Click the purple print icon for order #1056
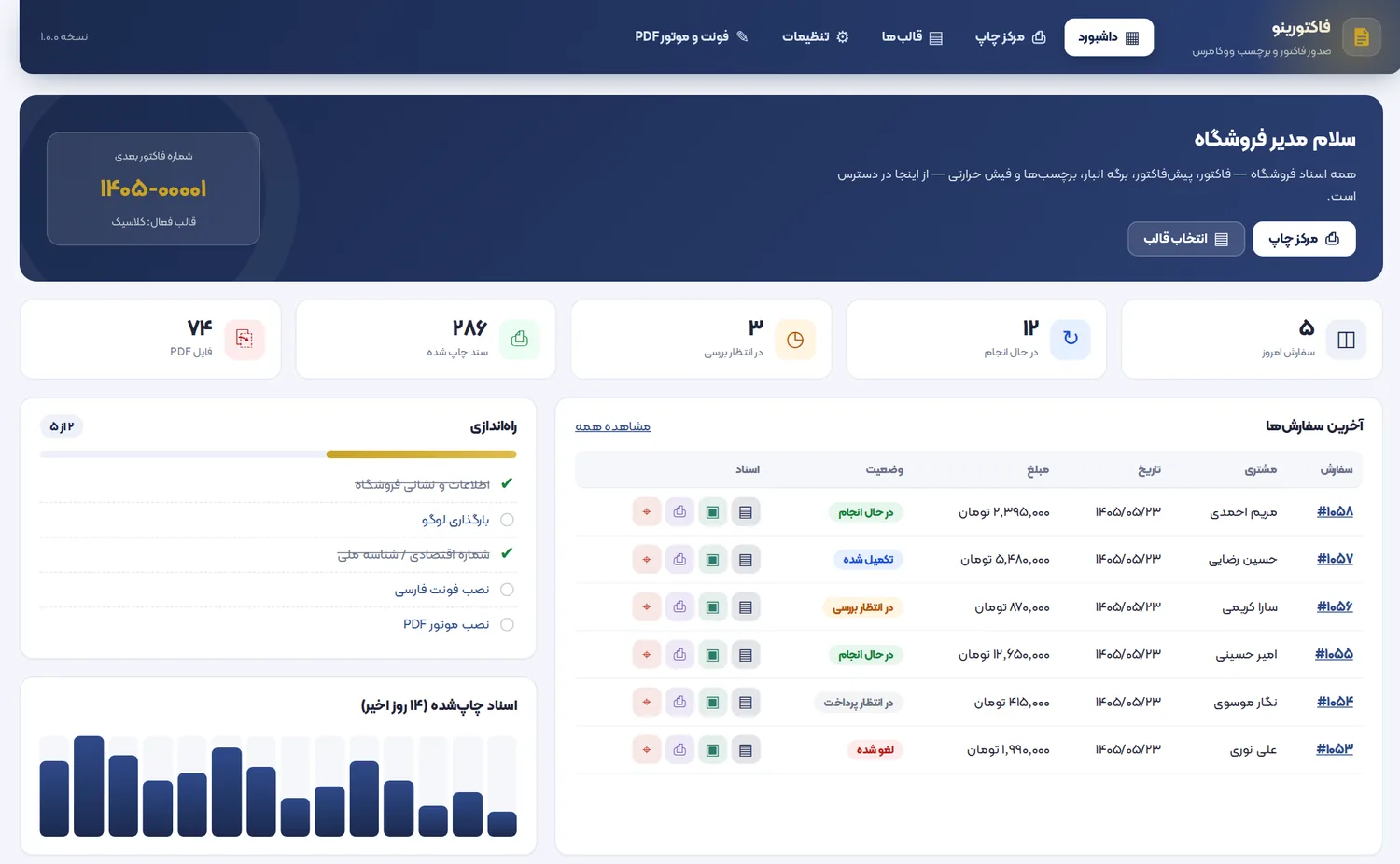 (x=679, y=607)
